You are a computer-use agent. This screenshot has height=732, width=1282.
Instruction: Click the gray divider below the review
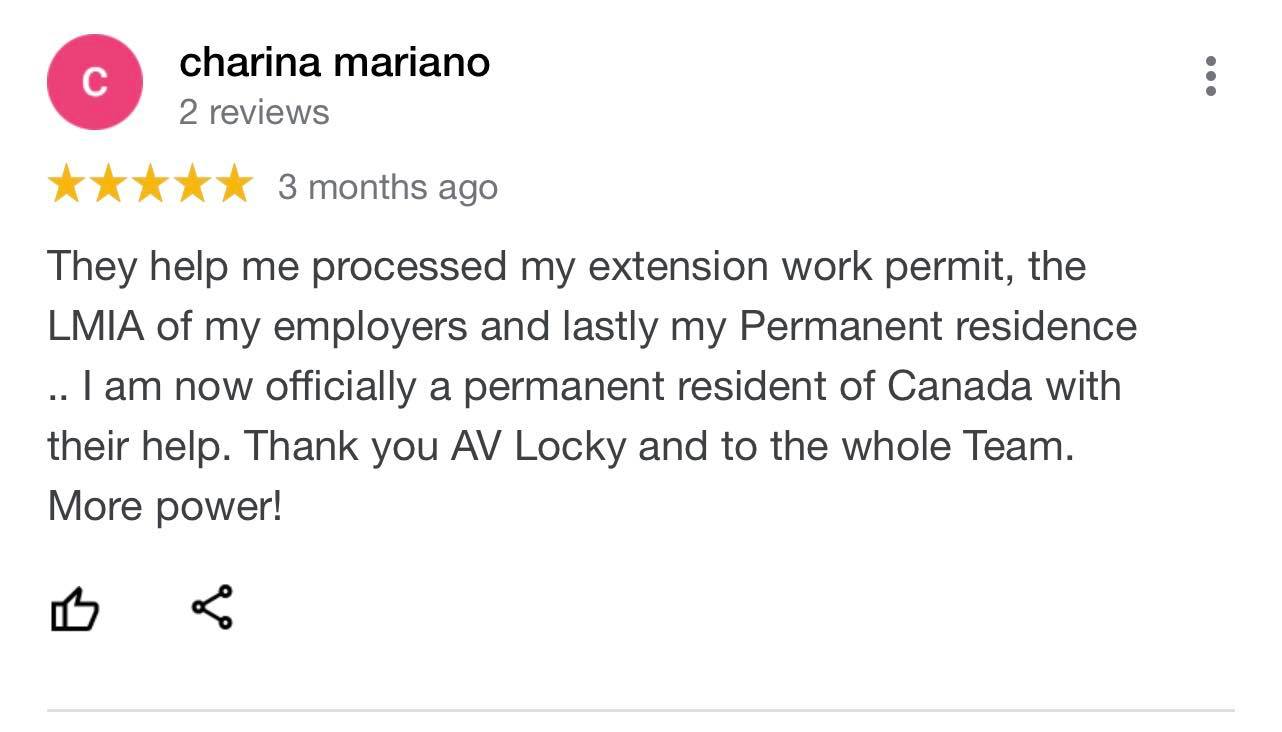pos(641,710)
